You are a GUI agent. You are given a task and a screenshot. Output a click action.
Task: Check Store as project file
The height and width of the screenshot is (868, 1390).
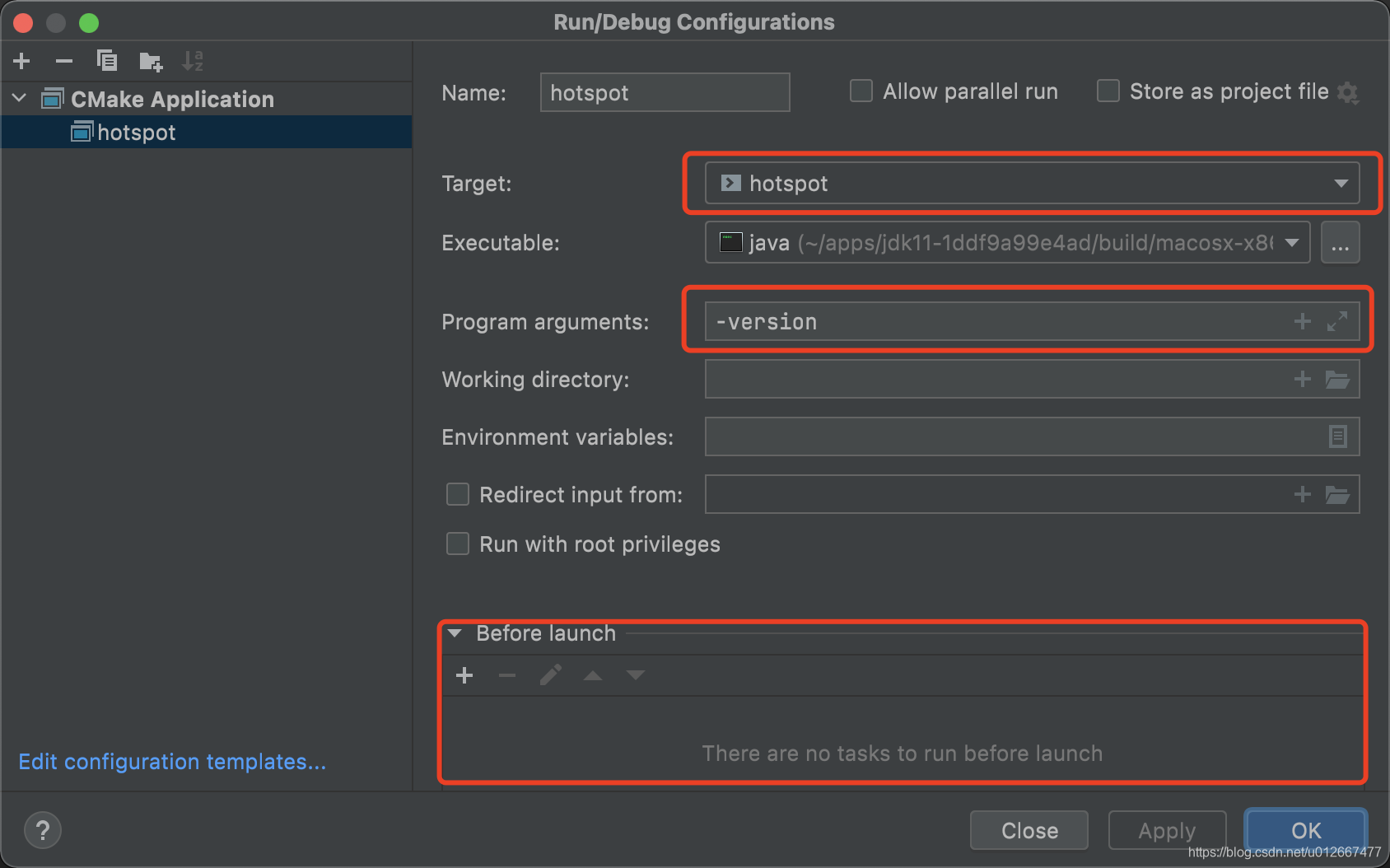1108,91
